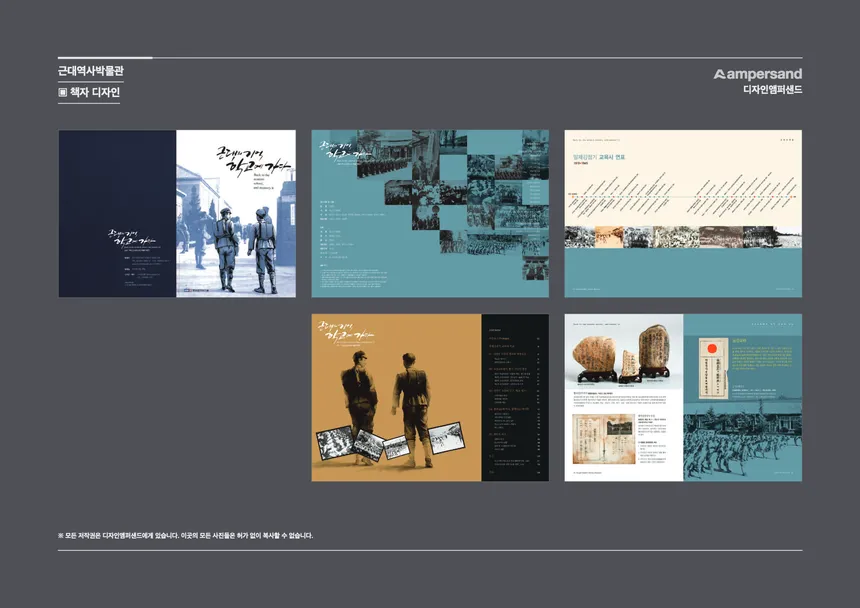This screenshot has height=608, width=860.
Task: Open the orange two-soldiers spread thumbnail
Action: click(x=430, y=397)
